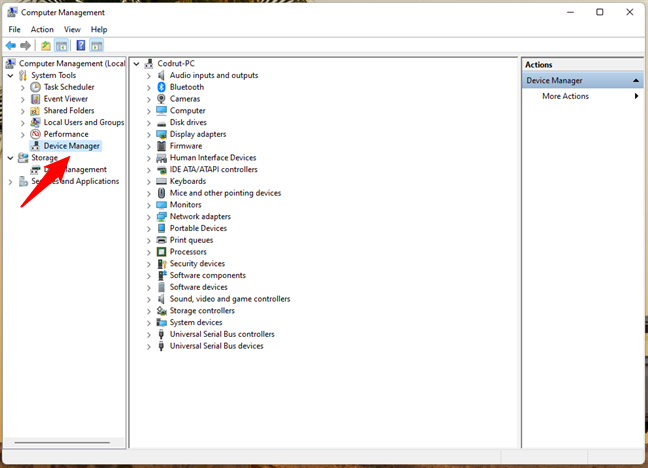Click the Performance gauge icon
Viewport: 648px width, 468px height.
(x=36, y=134)
